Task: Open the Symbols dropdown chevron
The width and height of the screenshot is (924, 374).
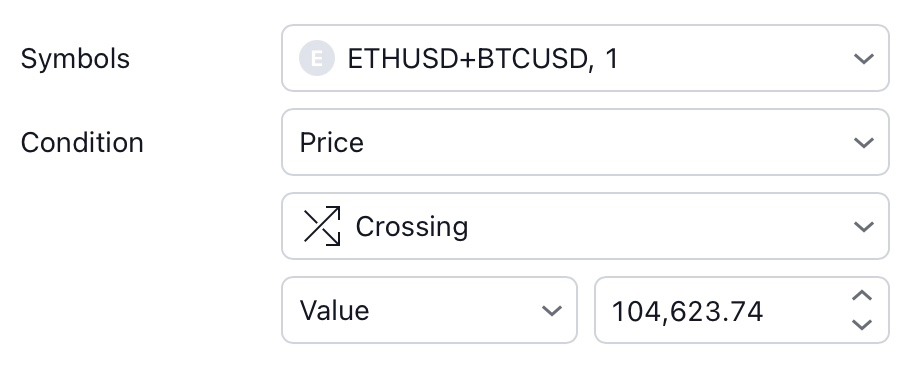Action: click(863, 58)
